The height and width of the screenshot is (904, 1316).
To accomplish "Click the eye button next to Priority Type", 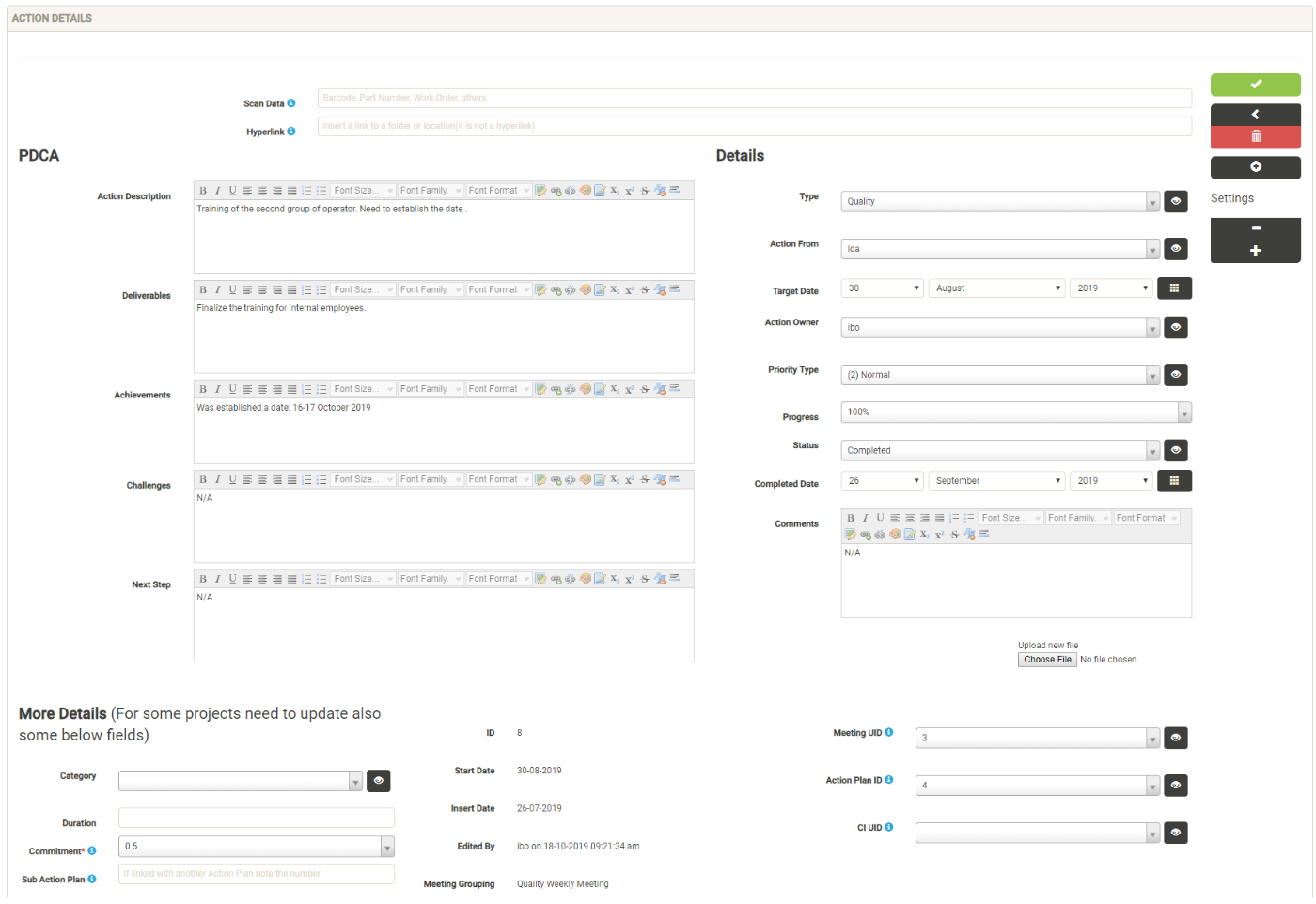I will (1175, 375).
